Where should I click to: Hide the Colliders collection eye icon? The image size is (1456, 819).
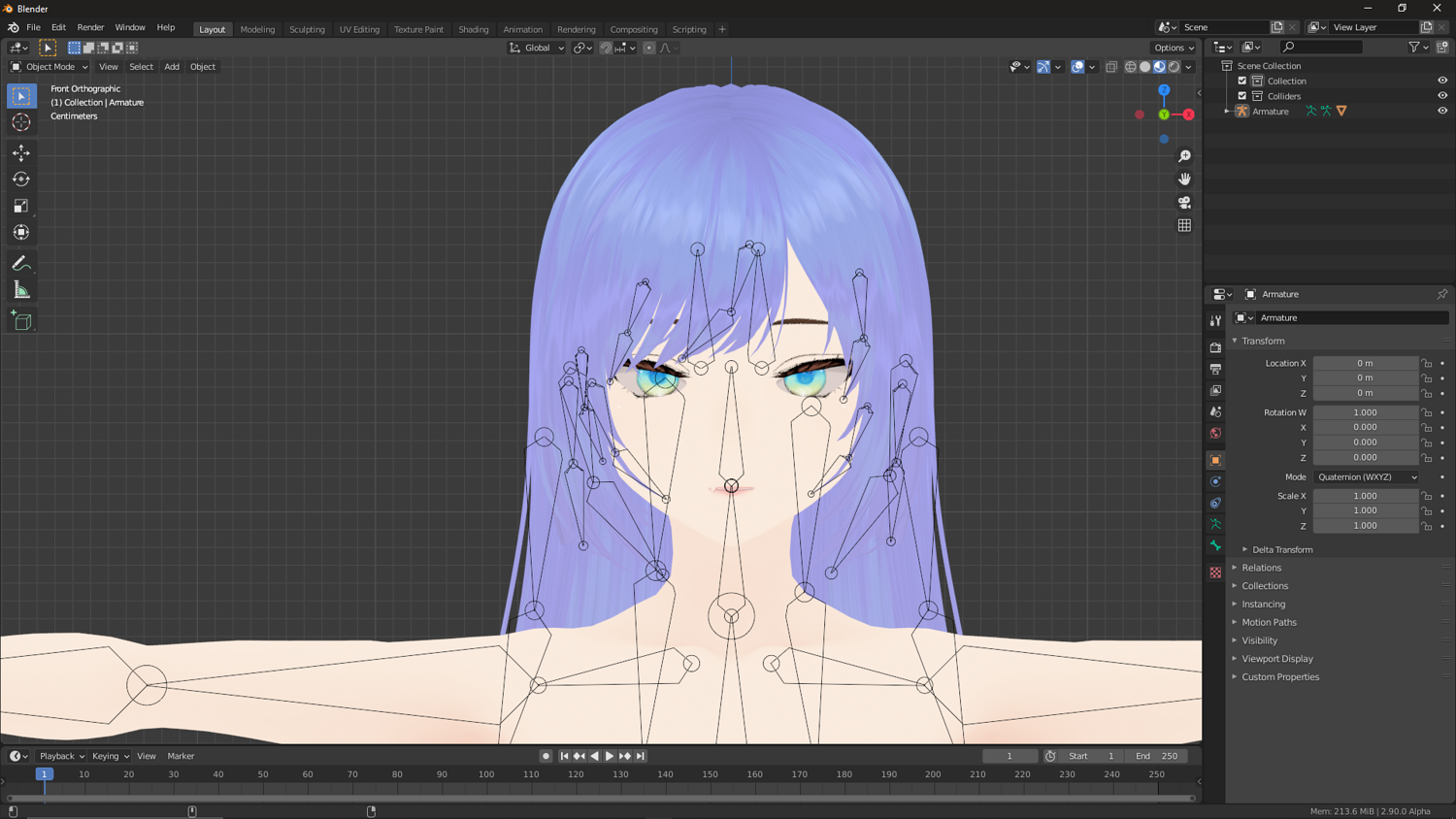click(x=1442, y=96)
